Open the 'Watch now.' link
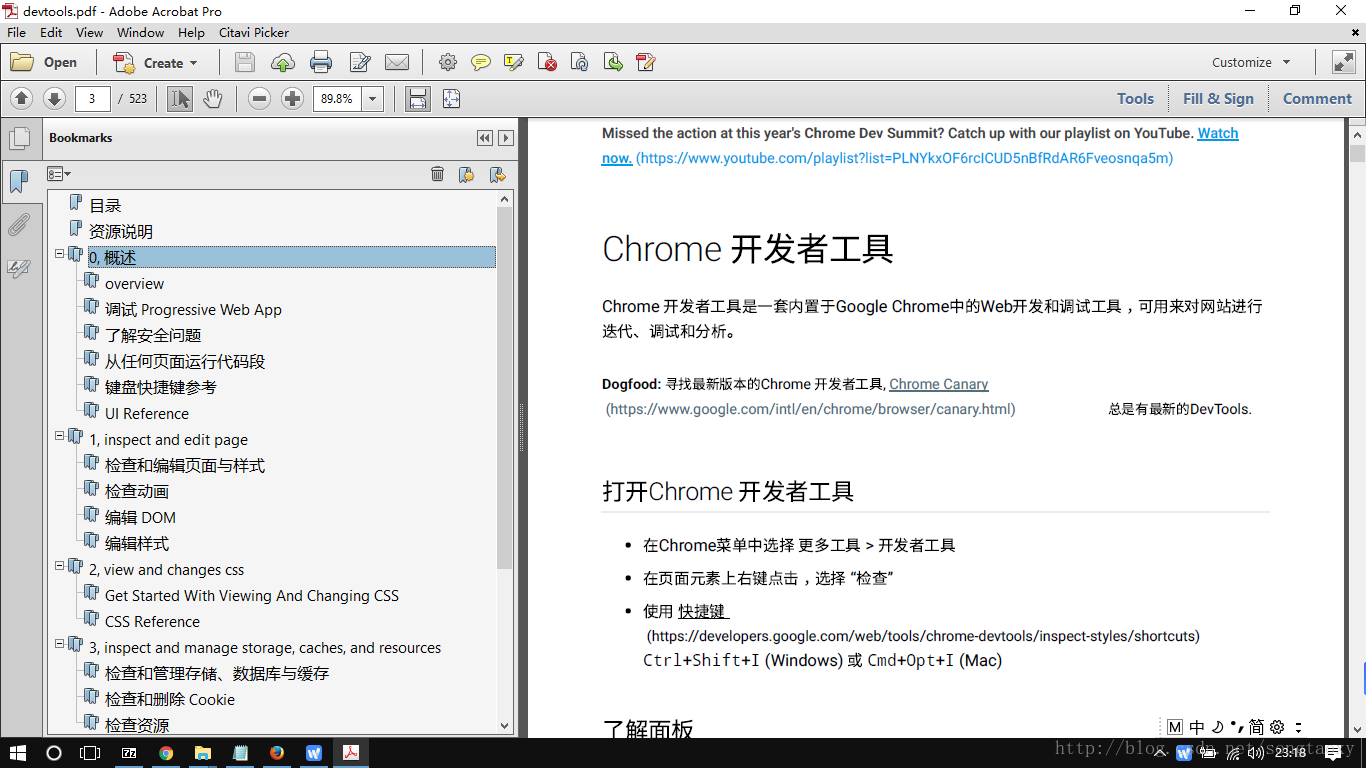Screen dimensions: 1366x768 [1218, 133]
